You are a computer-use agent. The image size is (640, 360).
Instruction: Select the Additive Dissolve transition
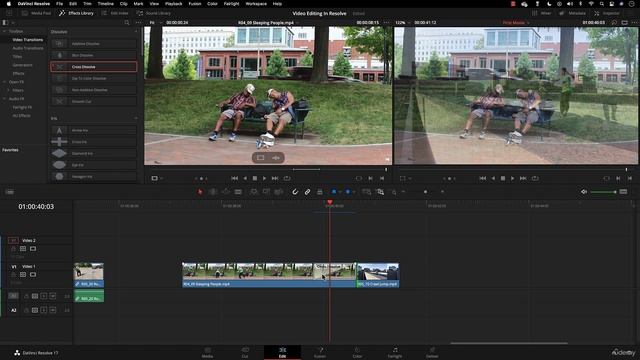pyautogui.click(x=93, y=43)
